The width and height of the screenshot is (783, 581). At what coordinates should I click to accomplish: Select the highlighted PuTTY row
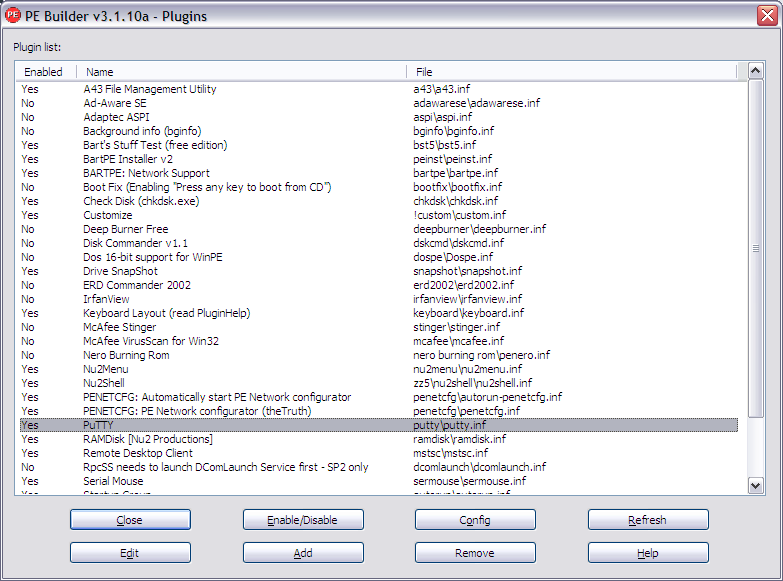pyautogui.click(x=379, y=425)
